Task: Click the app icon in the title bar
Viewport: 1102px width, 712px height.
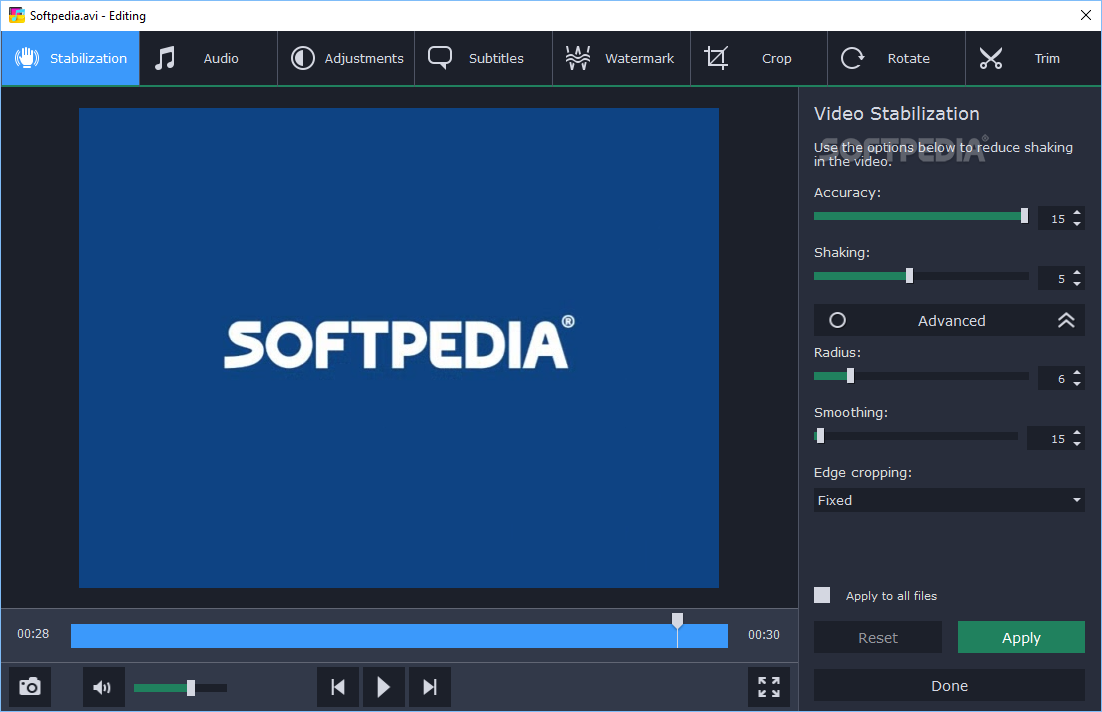Action: point(17,15)
